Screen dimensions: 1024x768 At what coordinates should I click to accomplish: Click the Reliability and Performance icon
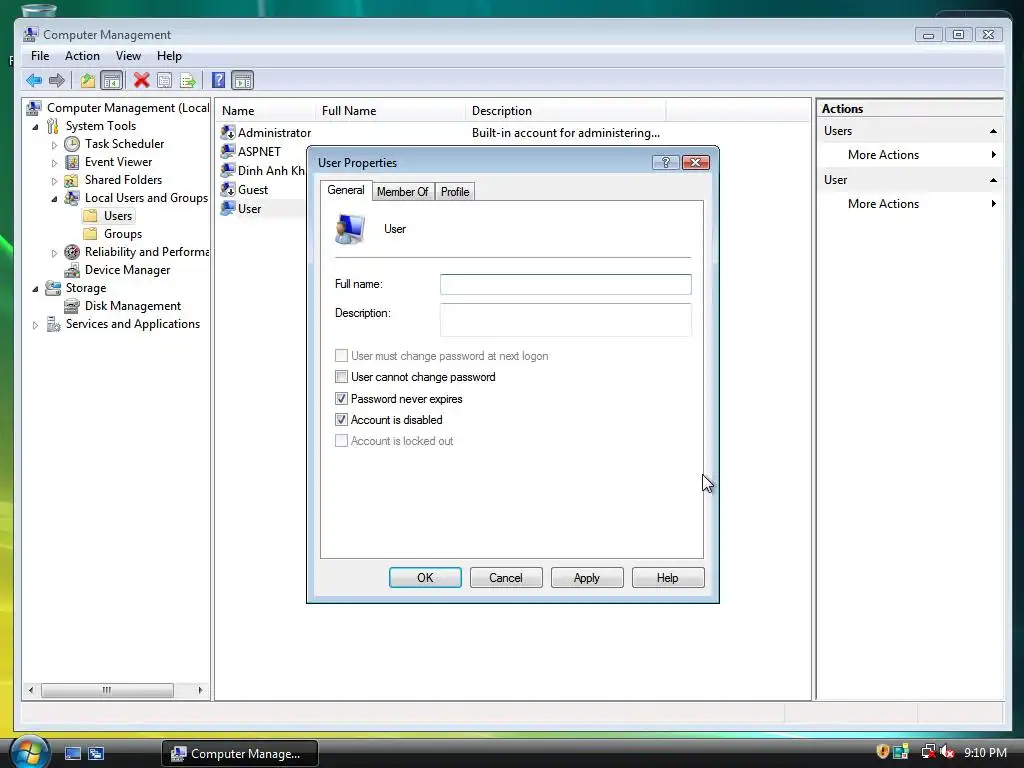click(72, 252)
